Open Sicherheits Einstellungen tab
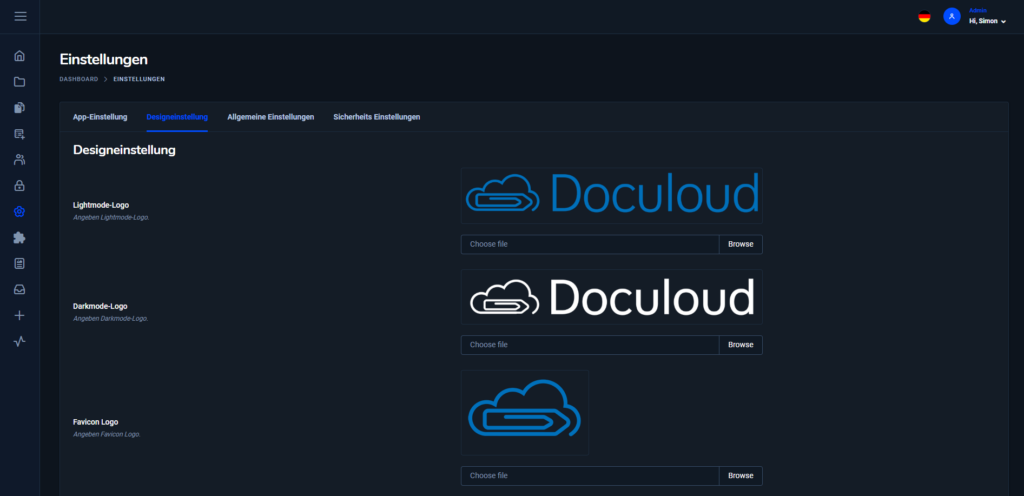This screenshot has height=496, width=1024. pyautogui.click(x=376, y=117)
